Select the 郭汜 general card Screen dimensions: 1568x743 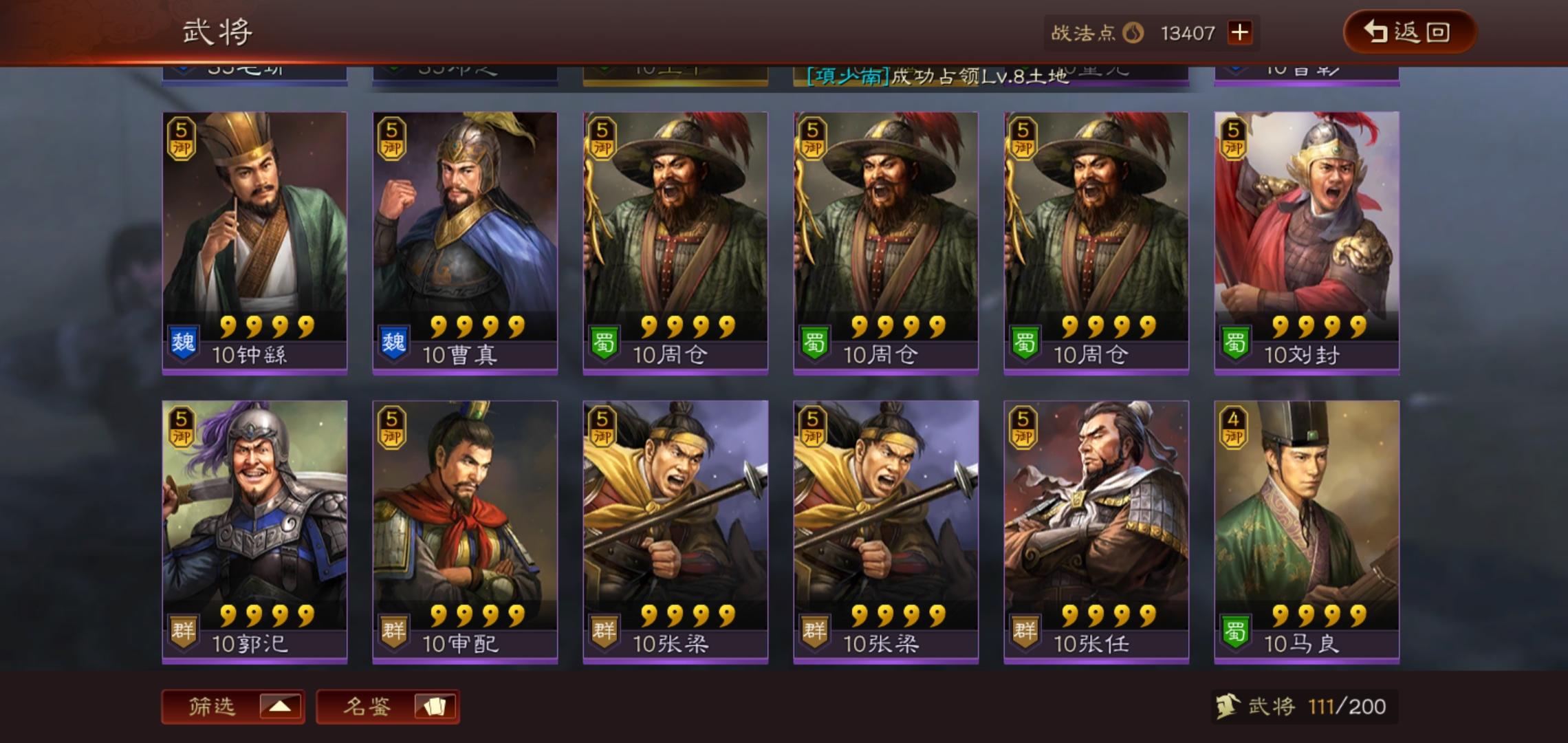pos(254,532)
